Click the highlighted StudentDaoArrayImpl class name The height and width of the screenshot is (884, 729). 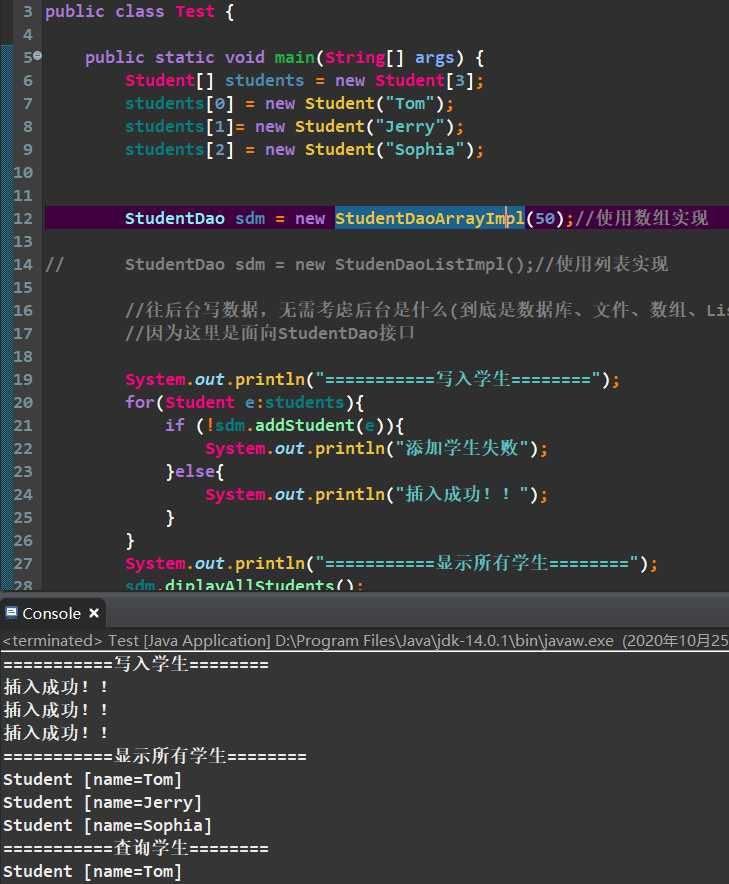coord(430,219)
